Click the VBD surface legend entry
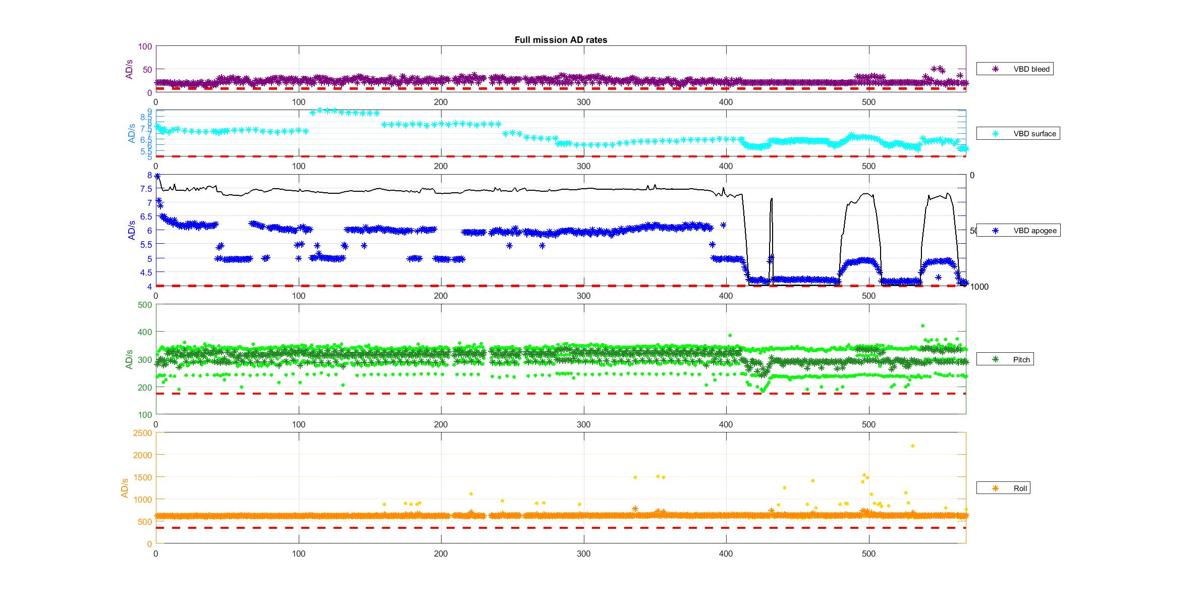The image size is (1200, 611). tap(1018, 133)
